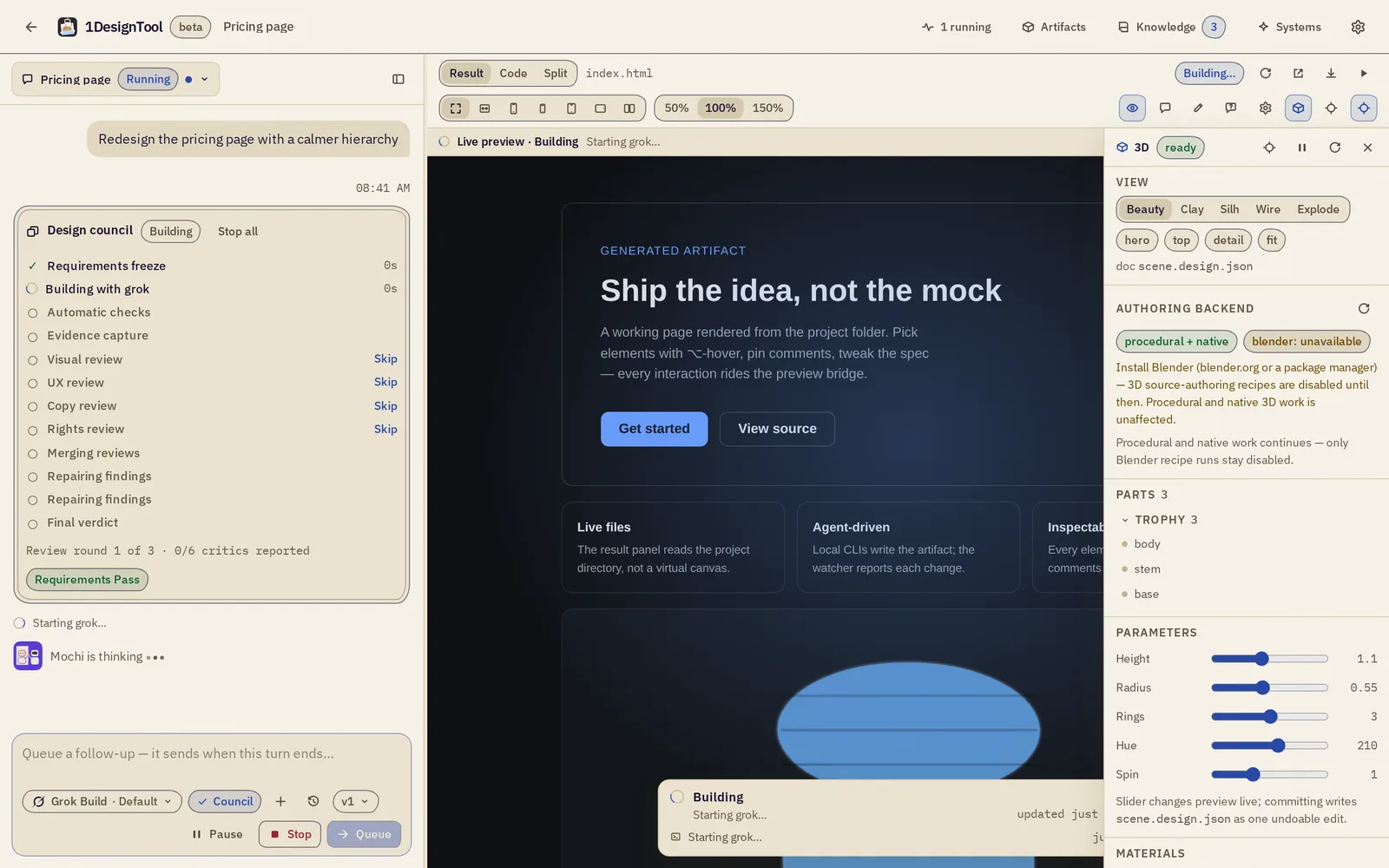Select the fit-to-frame viewport icon
Screen dimensions: 1389x868
click(456, 108)
